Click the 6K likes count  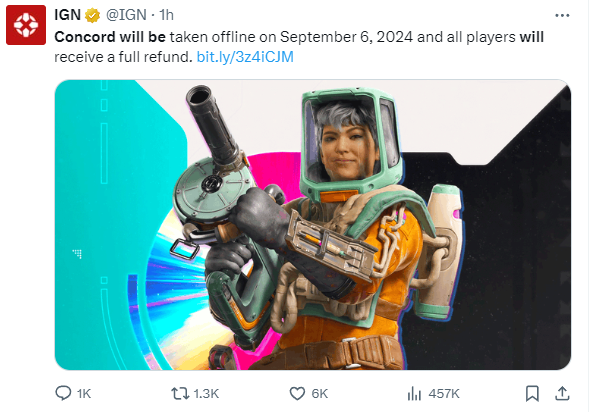point(320,394)
